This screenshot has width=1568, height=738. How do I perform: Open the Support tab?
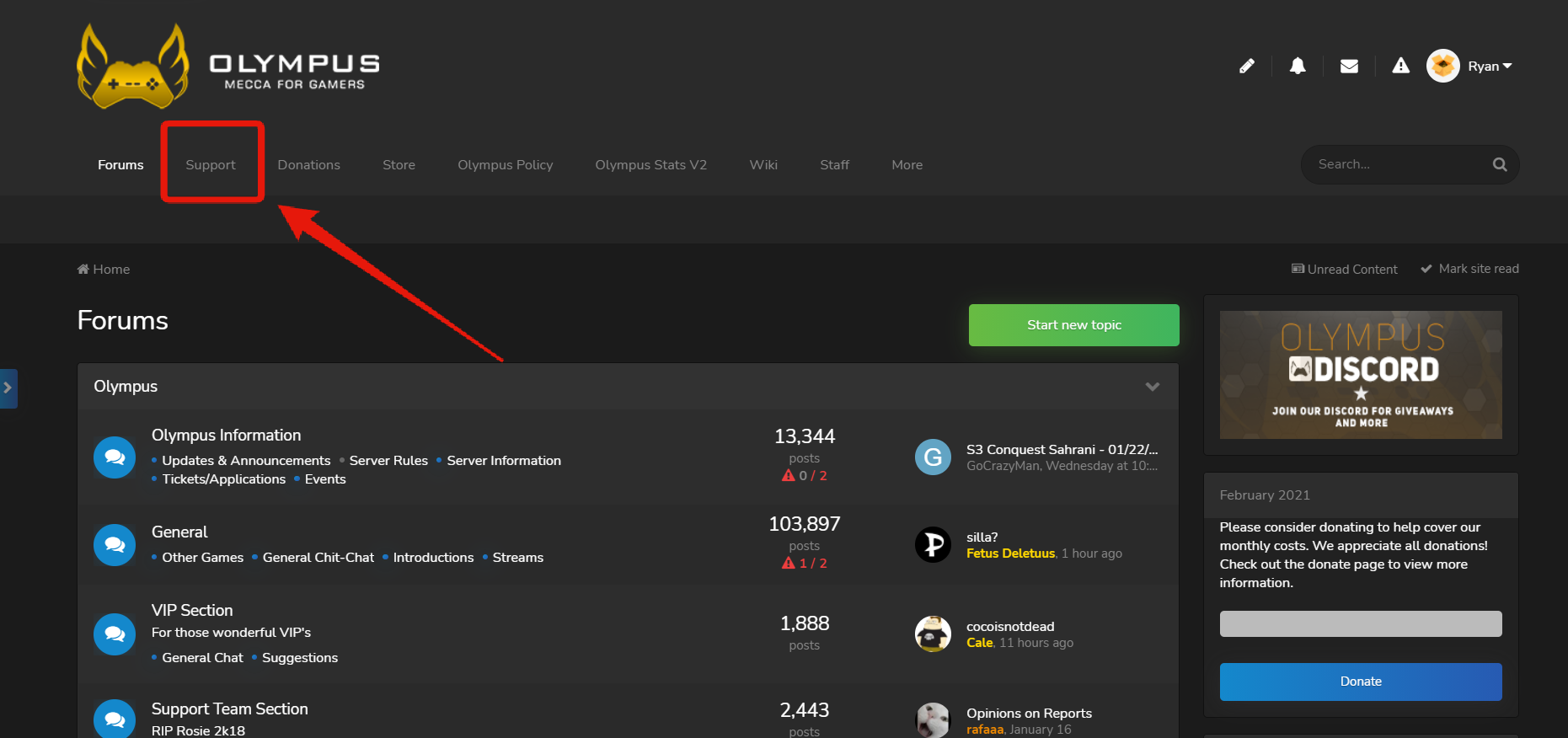click(211, 165)
